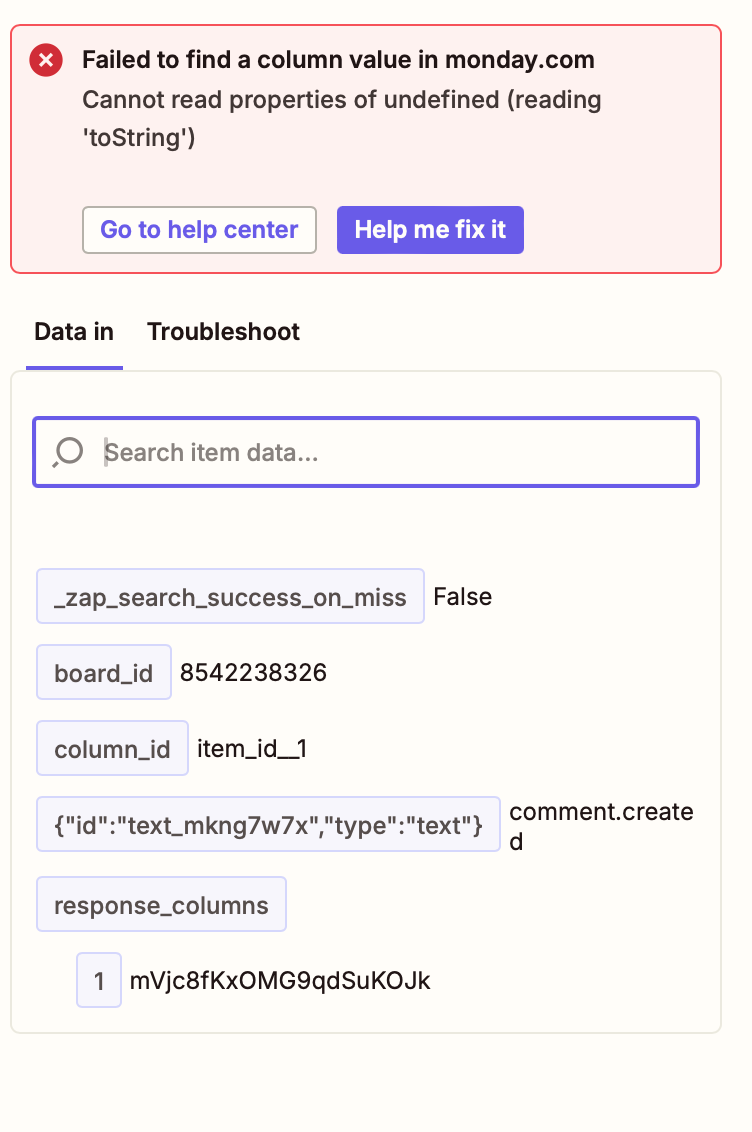Select the column_id key chip

point(113,749)
